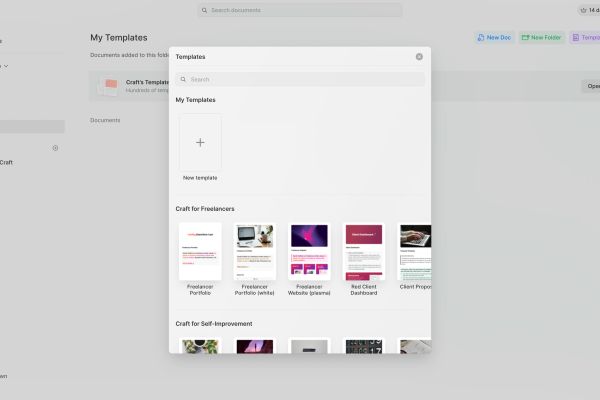
Task: Create a new template with the plus tile
Action: [x=200, y=142]
